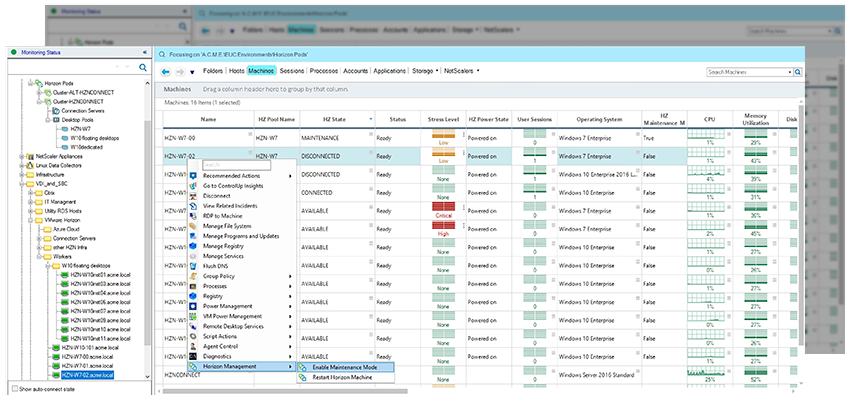Open the navigation history dropdown arrow
The height and width of the screenshot is (400, 850).
point(192,72)
